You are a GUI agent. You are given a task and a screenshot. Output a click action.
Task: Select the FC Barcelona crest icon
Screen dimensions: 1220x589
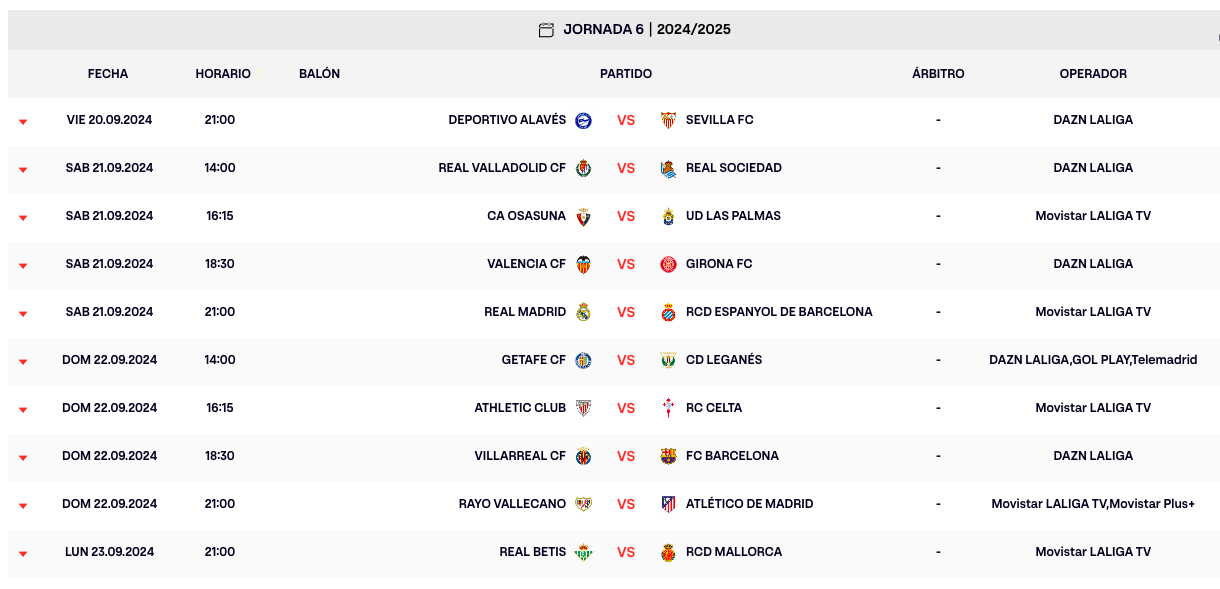coord(668,455)
